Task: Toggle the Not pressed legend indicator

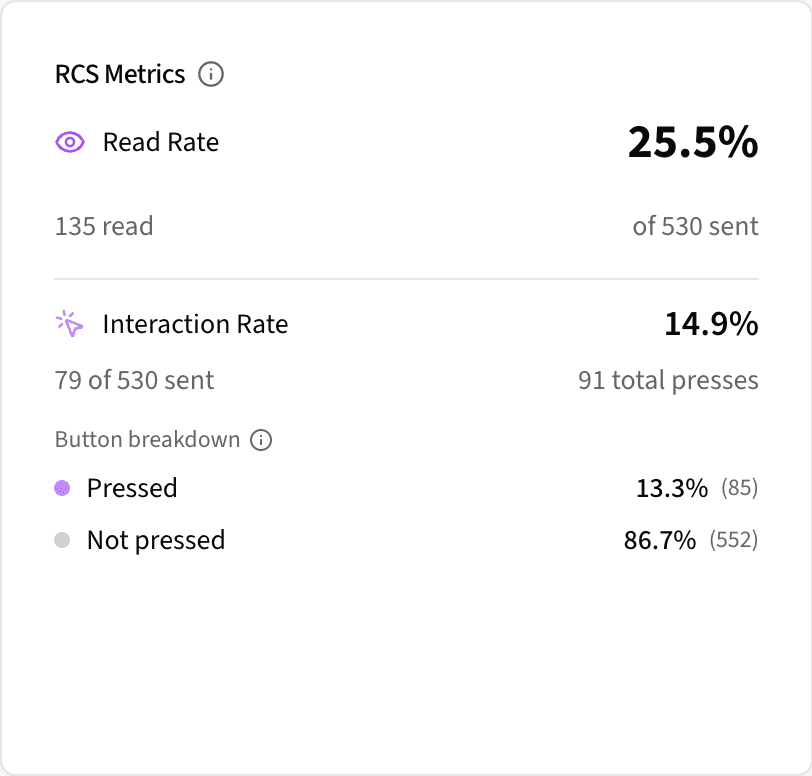Action: click(x=63, y=540)
